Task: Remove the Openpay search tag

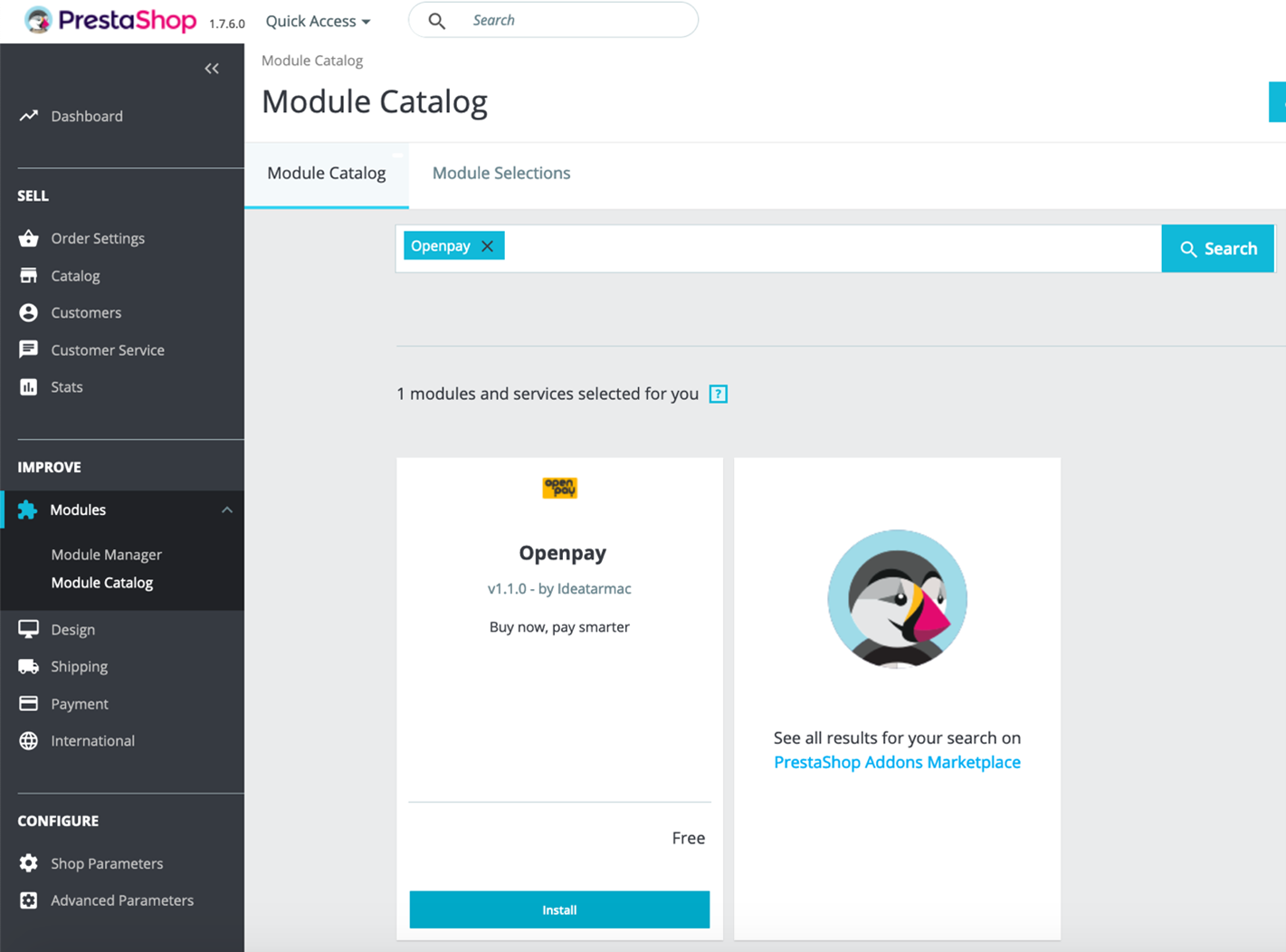Action: tap(488, 246)
